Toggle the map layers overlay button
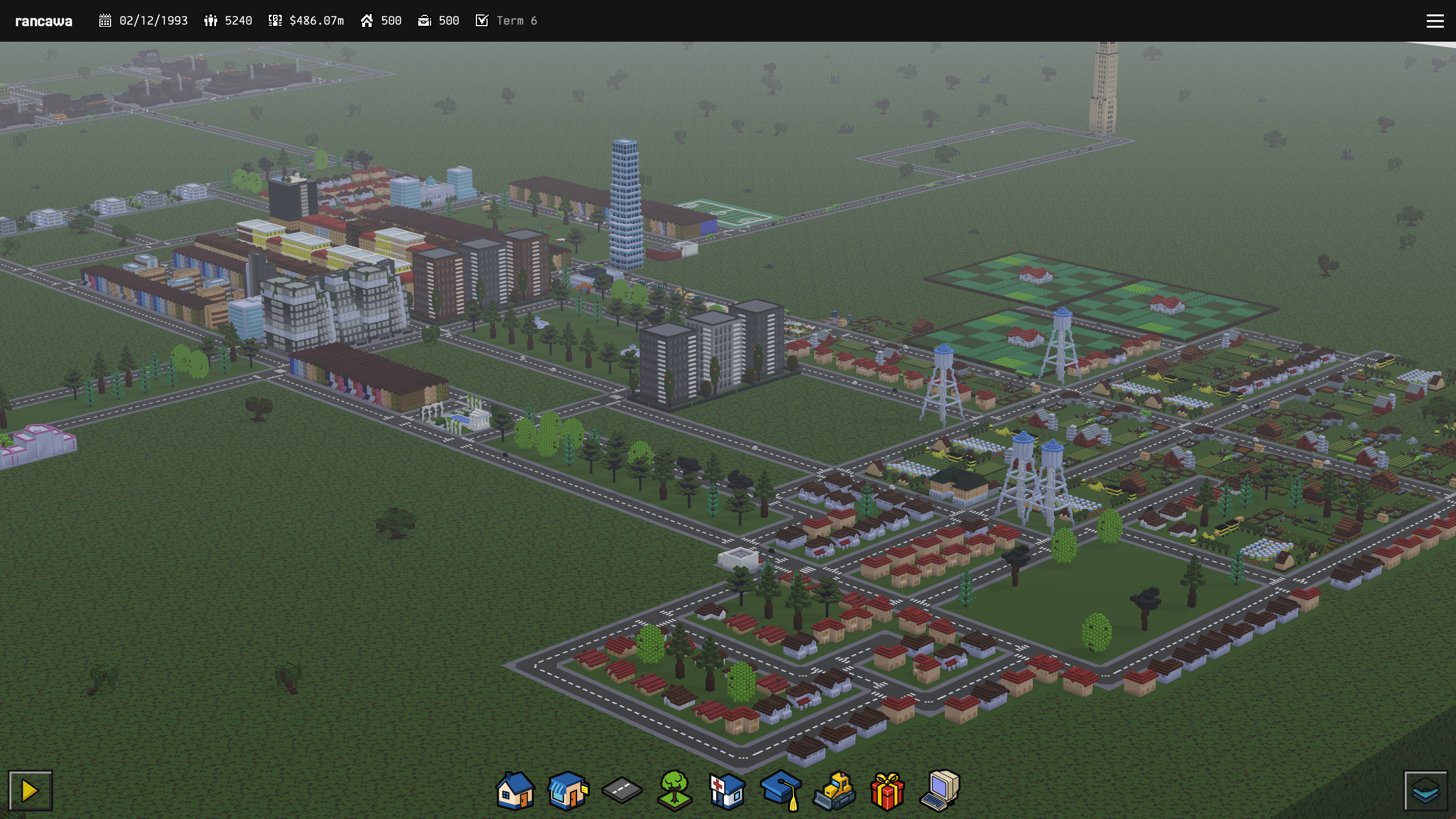Viewport: 1456px width, 819px height. [1425, 790]
